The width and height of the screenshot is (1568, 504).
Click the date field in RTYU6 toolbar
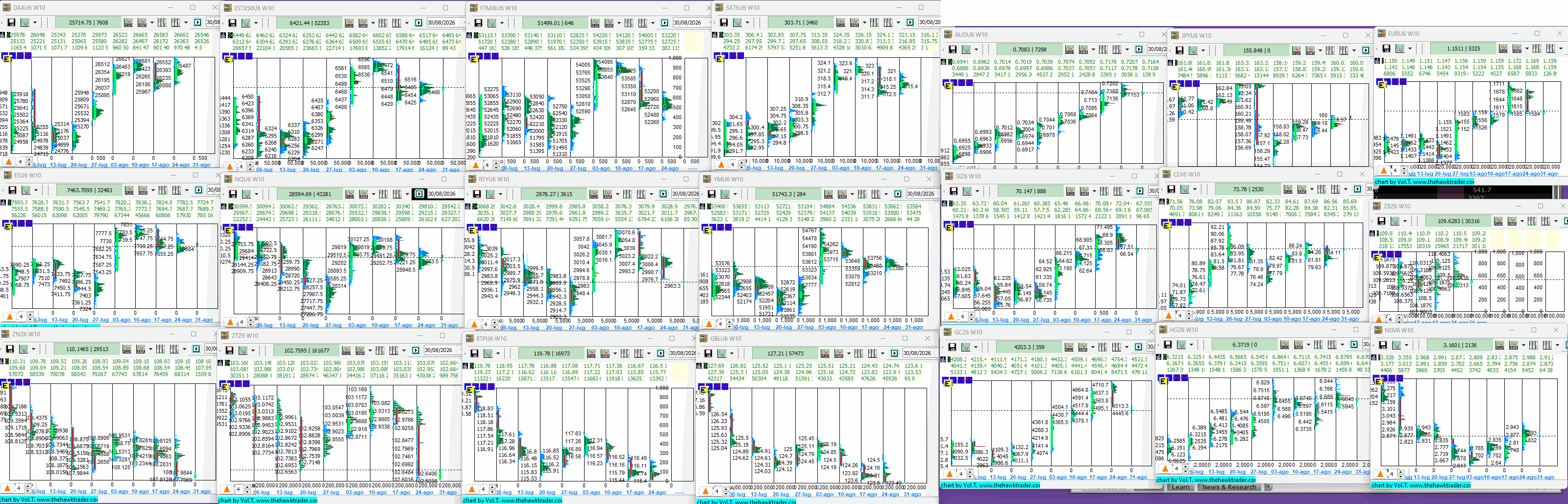(x=685, y=194)
